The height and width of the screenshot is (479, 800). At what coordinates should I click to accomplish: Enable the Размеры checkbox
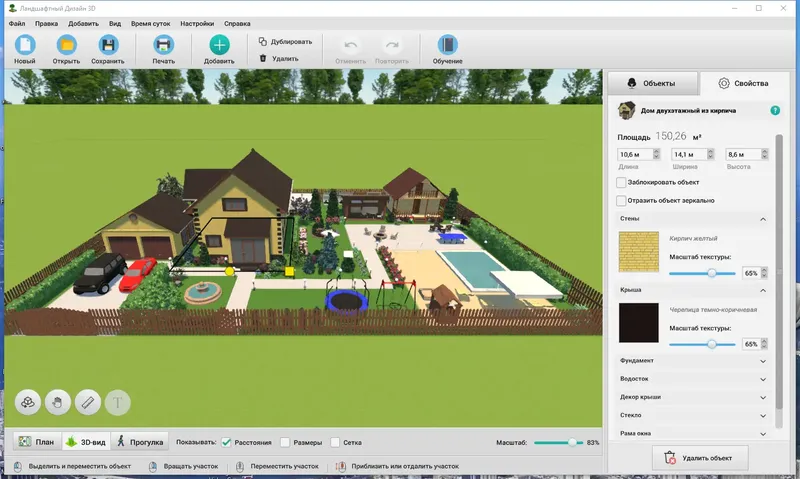pyautogui.click(x=285, y=442)
